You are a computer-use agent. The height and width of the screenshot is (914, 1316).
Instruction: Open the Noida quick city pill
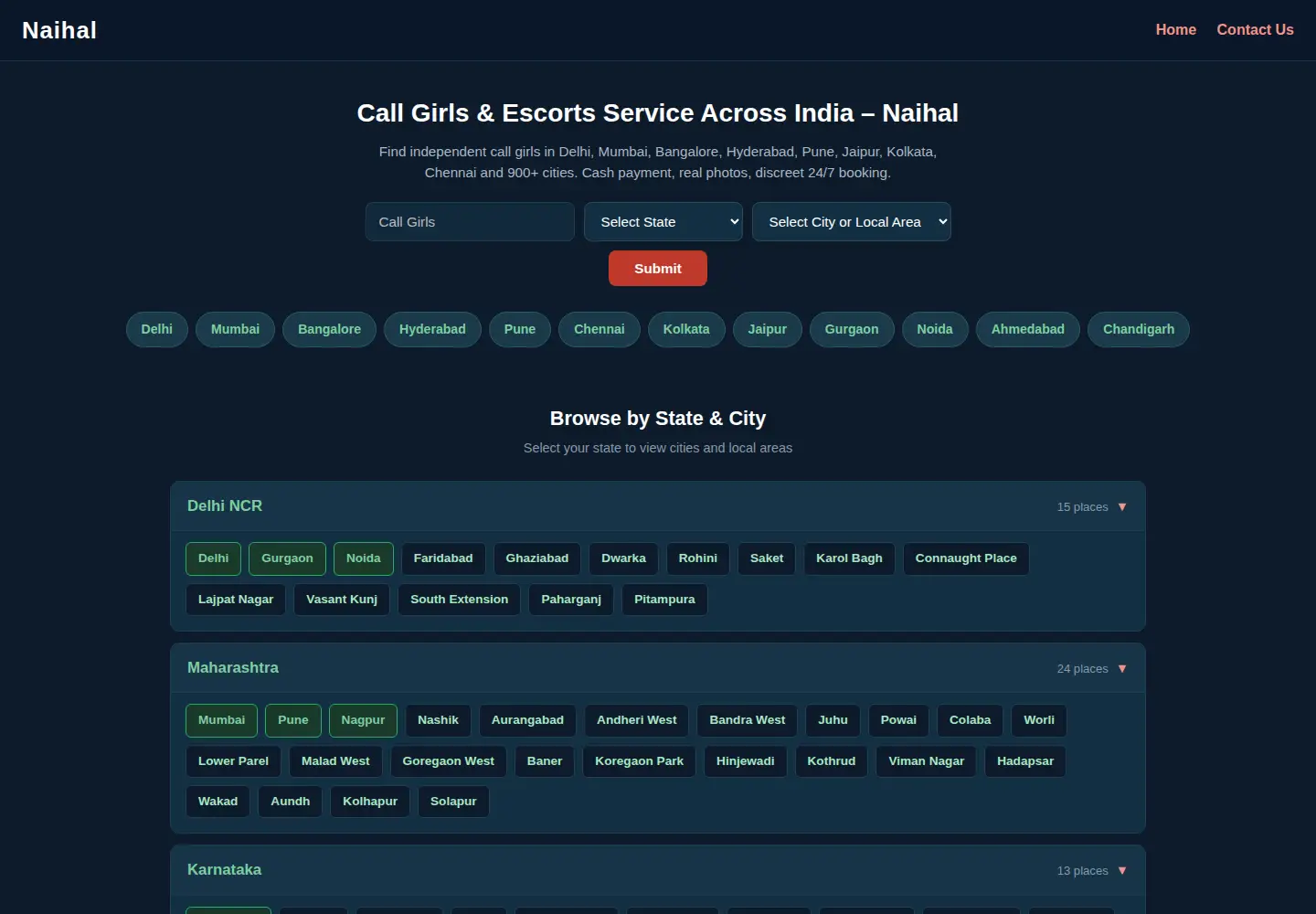[935, 329]
